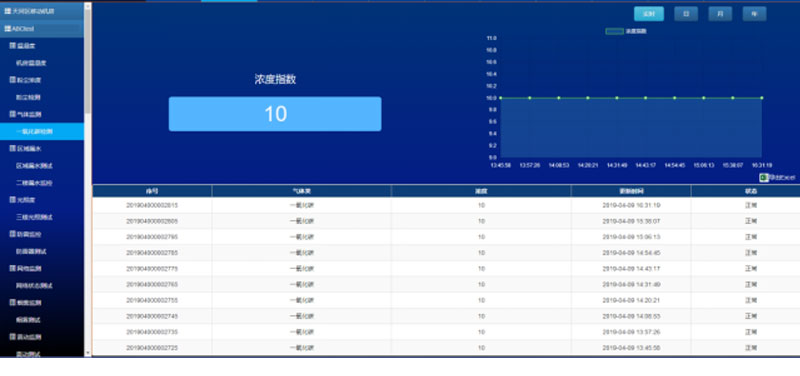The width and height of the screenshot is (800, 376).
Task: Click update time 2019-04-09 14:20:21
Action: 631,300
